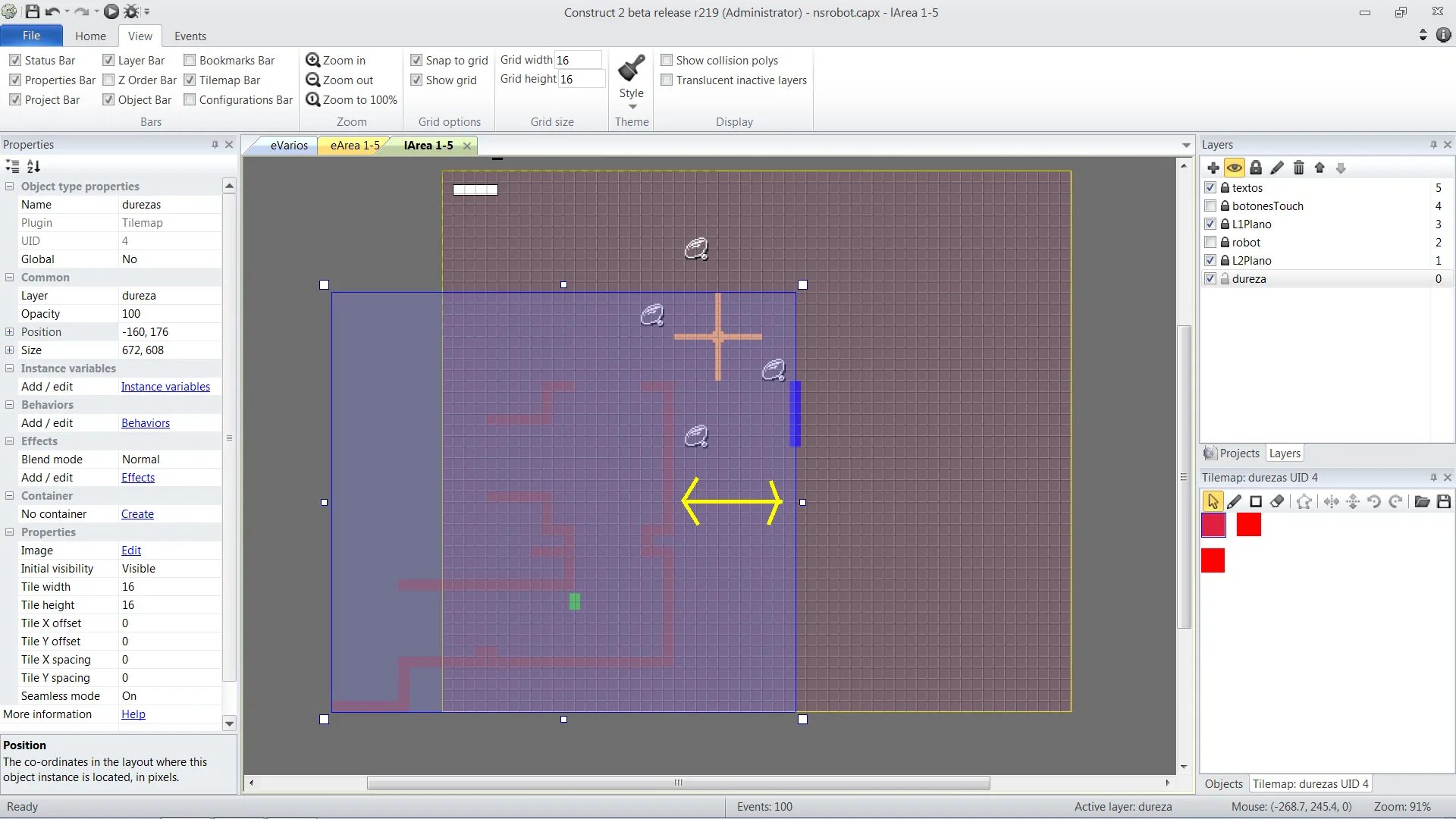The image size is (1456, 819).
Task: Enable the robot layer visibility checkbox
Action: click(1210, 242)
